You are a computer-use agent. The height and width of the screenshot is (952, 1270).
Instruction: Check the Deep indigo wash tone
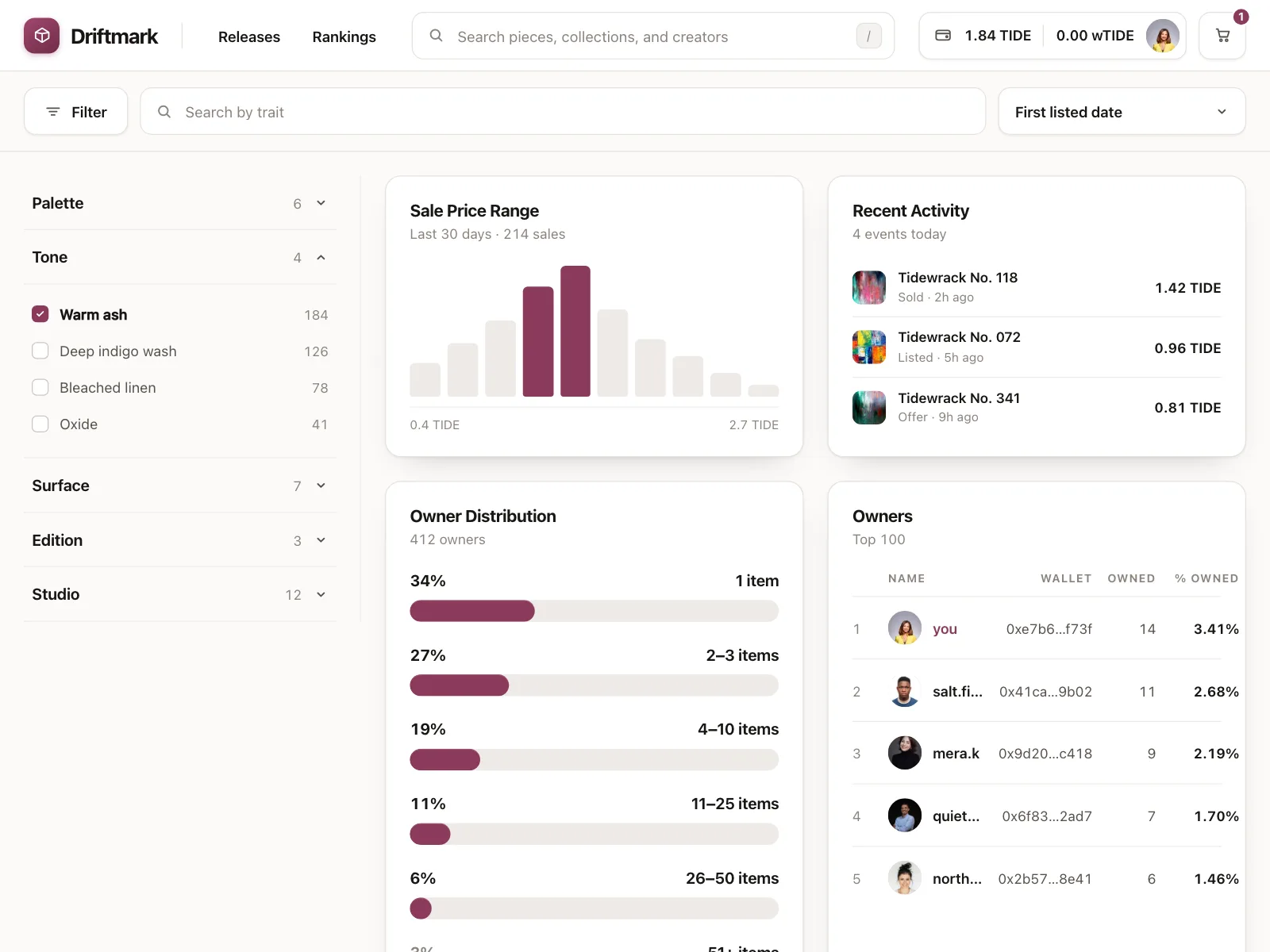click(x=40, y=351)
